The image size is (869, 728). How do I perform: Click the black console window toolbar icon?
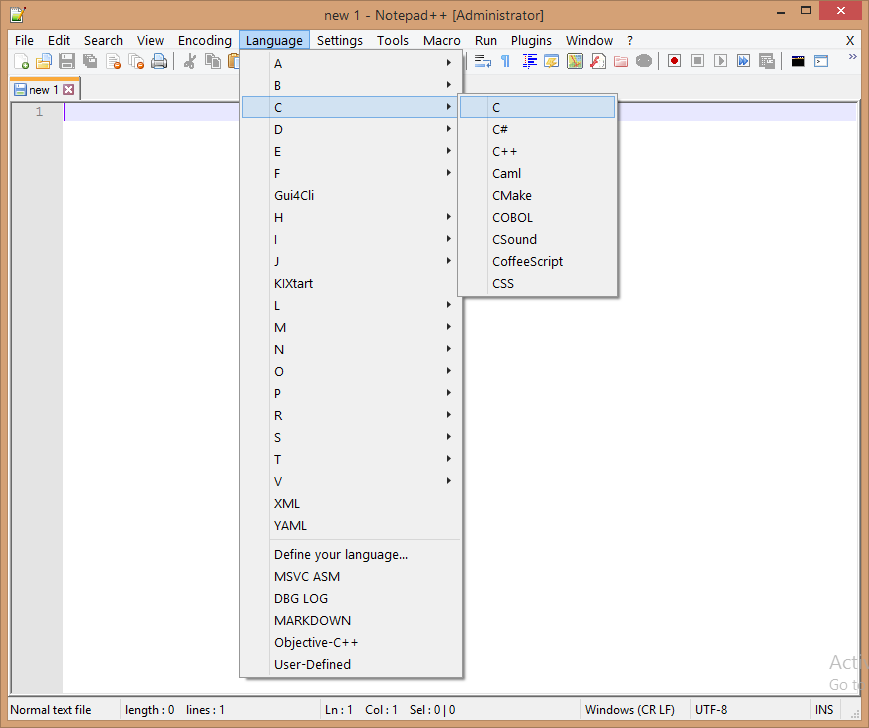pyautogui.click(x=798, y=61)
